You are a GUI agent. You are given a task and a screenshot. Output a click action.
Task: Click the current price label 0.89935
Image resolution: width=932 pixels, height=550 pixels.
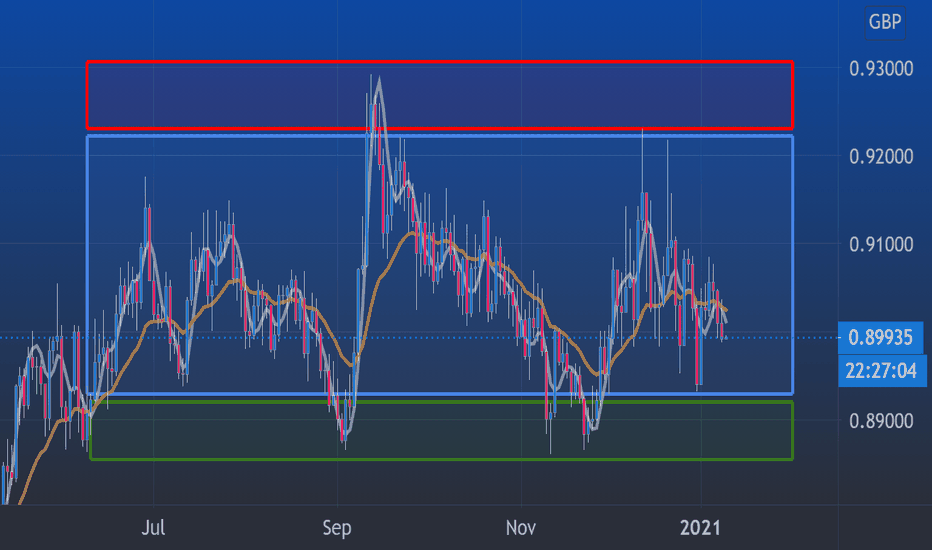point(880,337)
